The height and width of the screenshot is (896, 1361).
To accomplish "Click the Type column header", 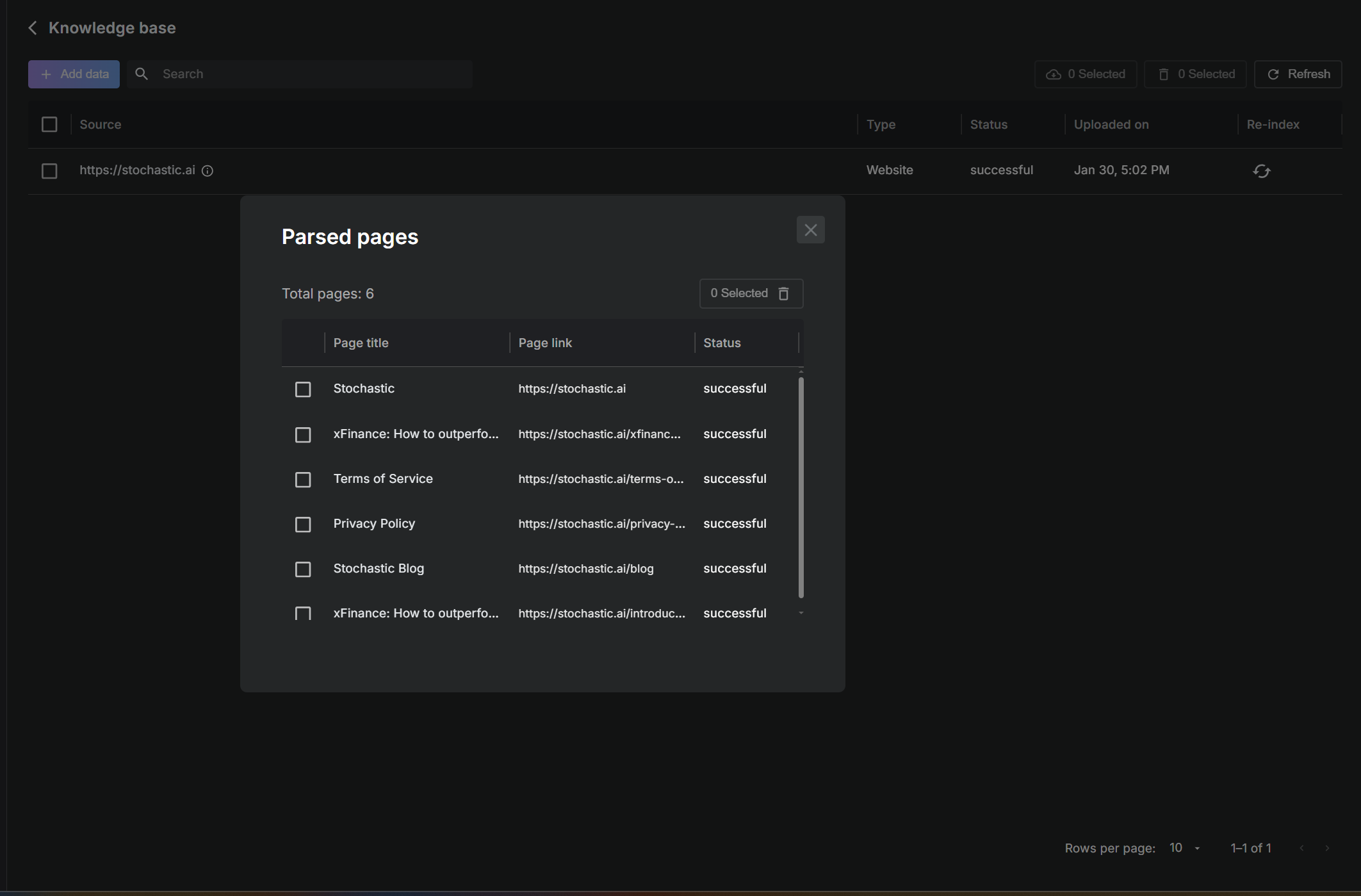I will (x=881, y=125).
